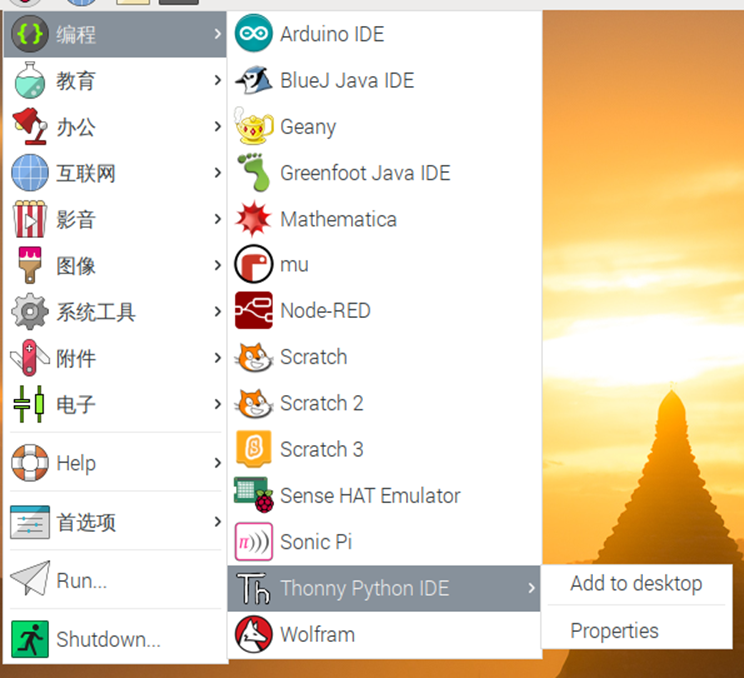Expand the 教育 submenu arrow

tap(217, 81)
